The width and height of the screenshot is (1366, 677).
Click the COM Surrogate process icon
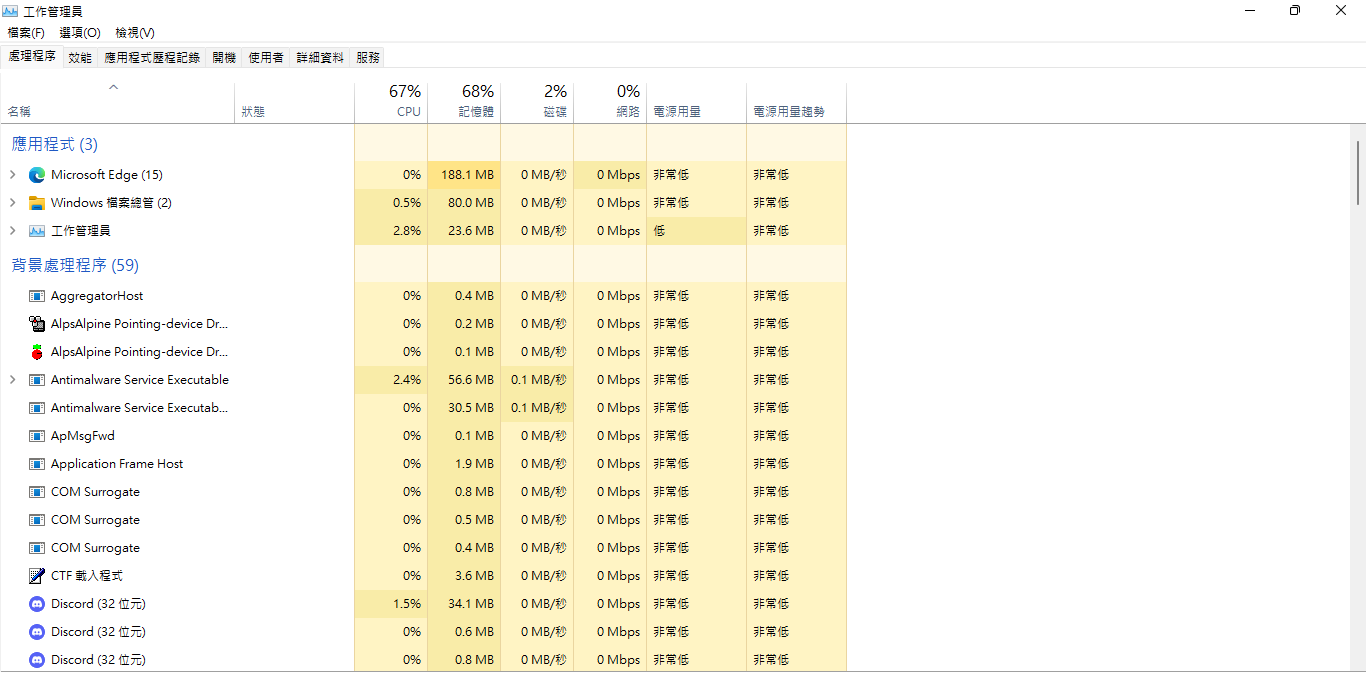click(36, 491)
